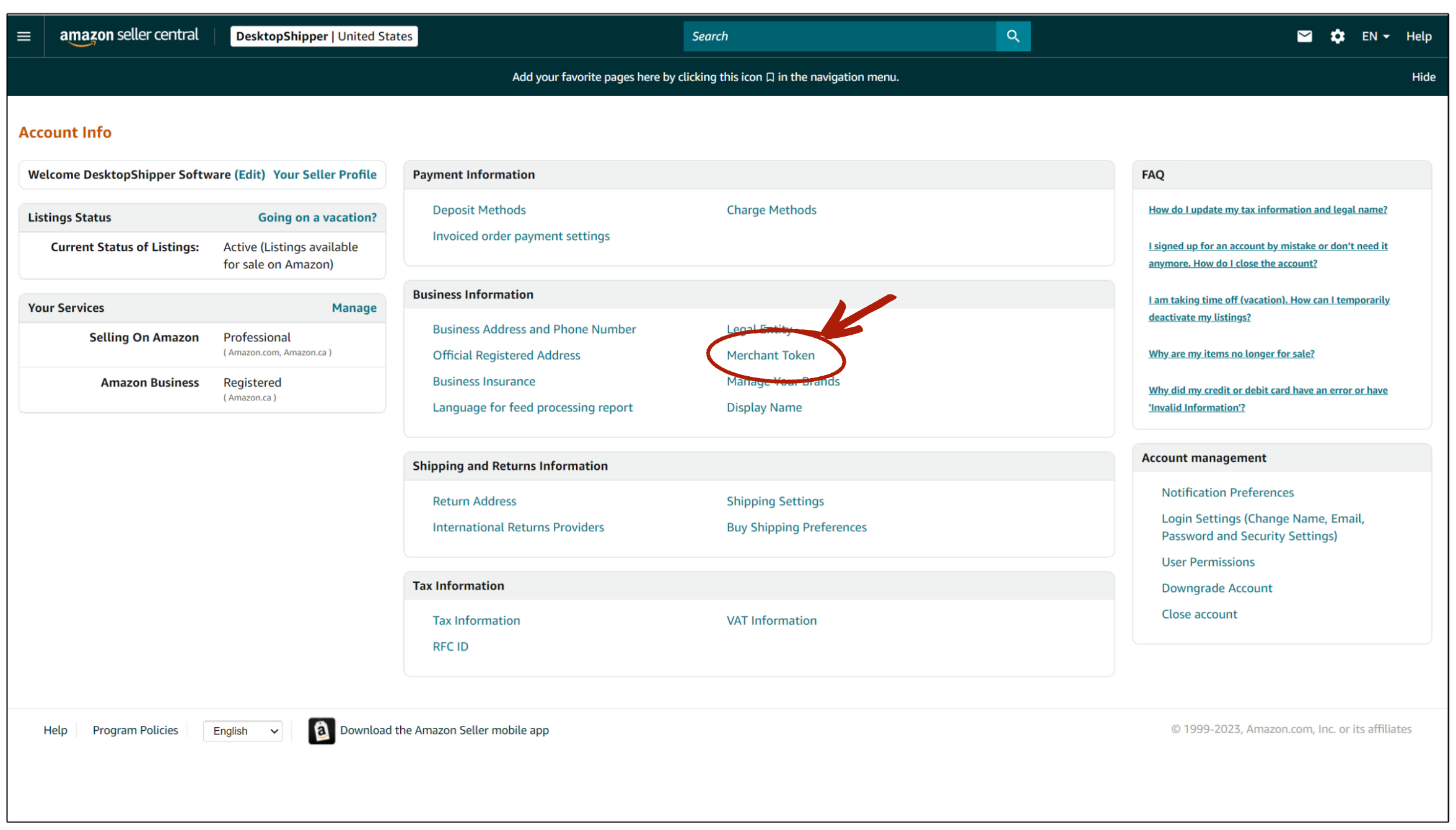Image resolution: width=1456 pixels, height=830 pixels.
Task: Open RFC ID
Action: (450, 647)
